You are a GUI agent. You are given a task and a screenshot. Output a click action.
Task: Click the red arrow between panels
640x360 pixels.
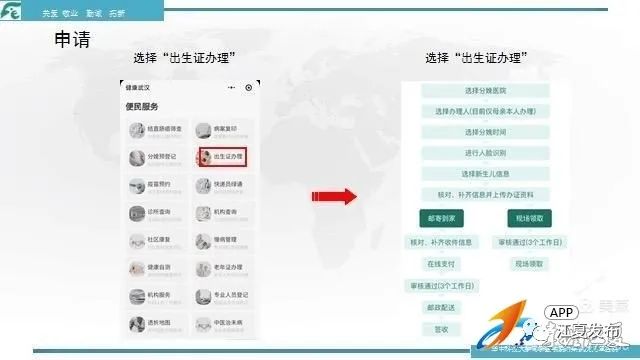pos(334,197)
